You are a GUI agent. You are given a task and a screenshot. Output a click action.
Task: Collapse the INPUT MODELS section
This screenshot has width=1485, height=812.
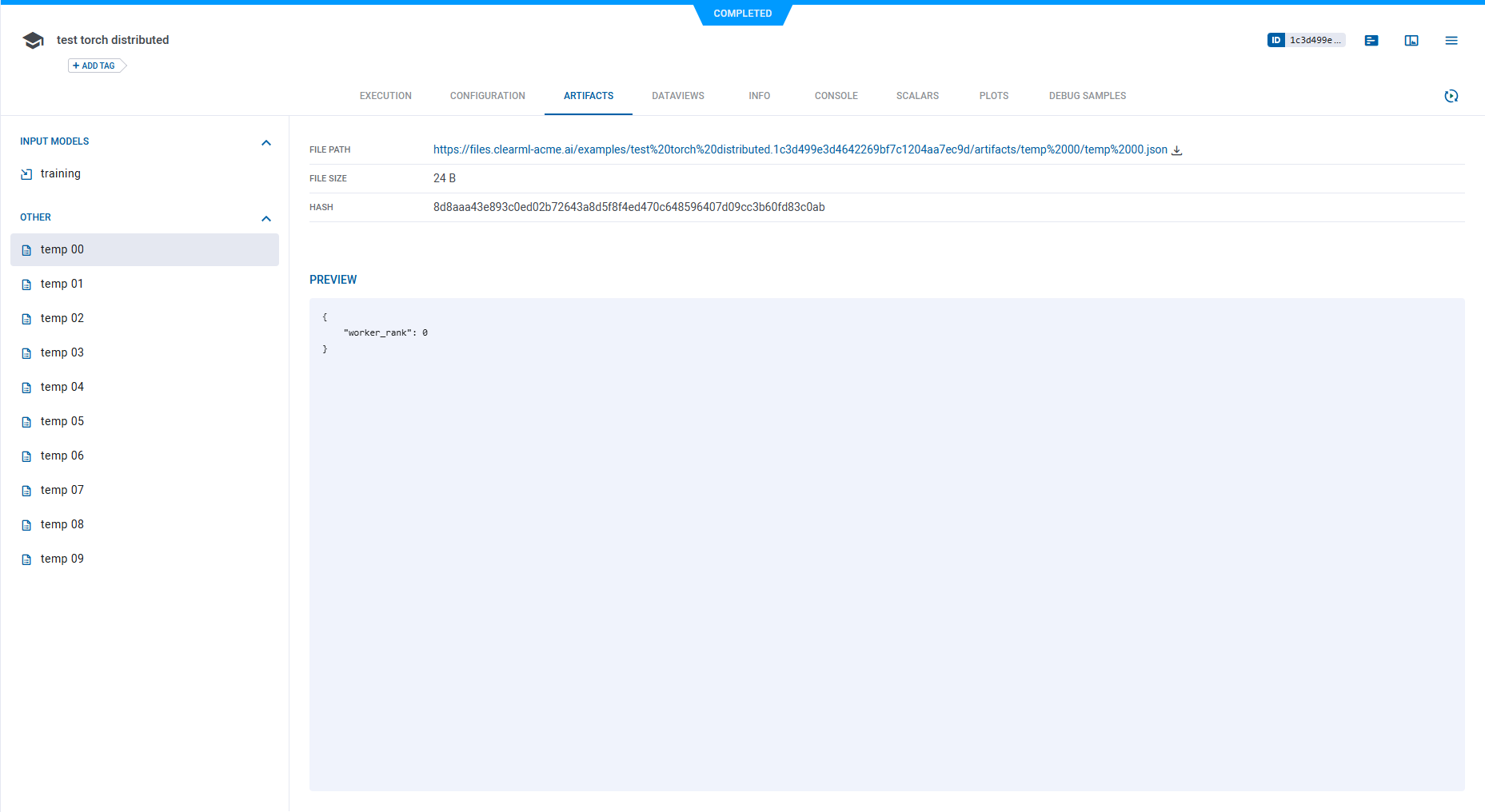pos(266,142)
